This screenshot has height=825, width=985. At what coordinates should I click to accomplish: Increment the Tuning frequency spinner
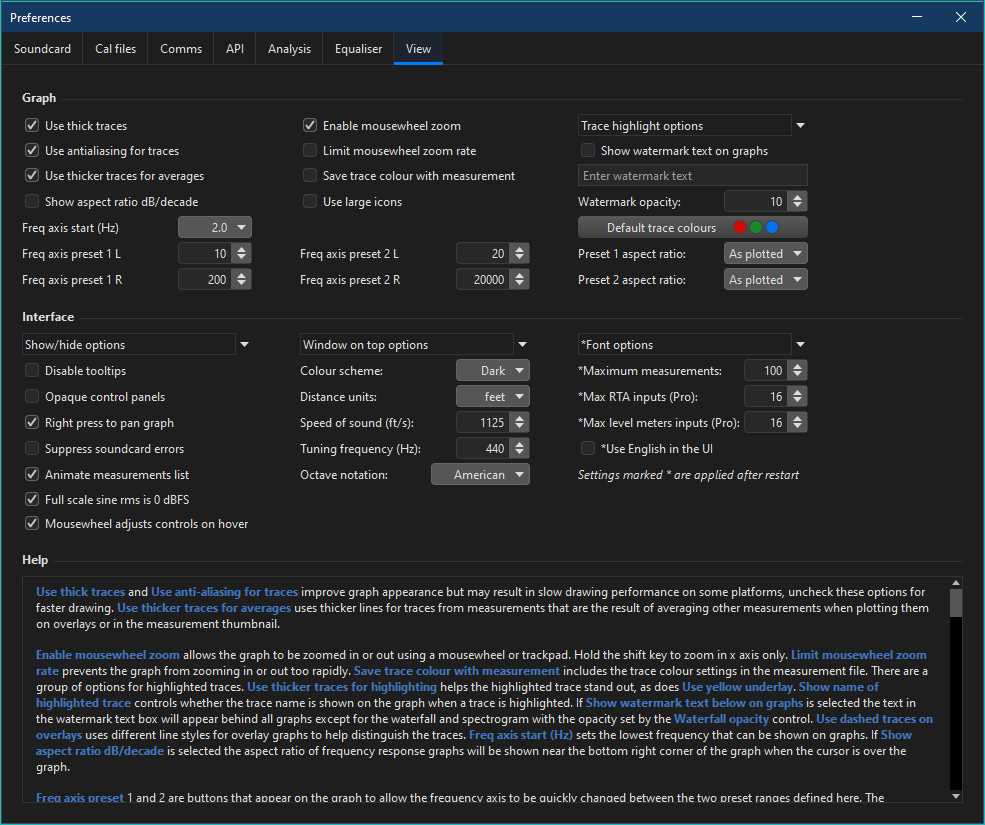519,444
